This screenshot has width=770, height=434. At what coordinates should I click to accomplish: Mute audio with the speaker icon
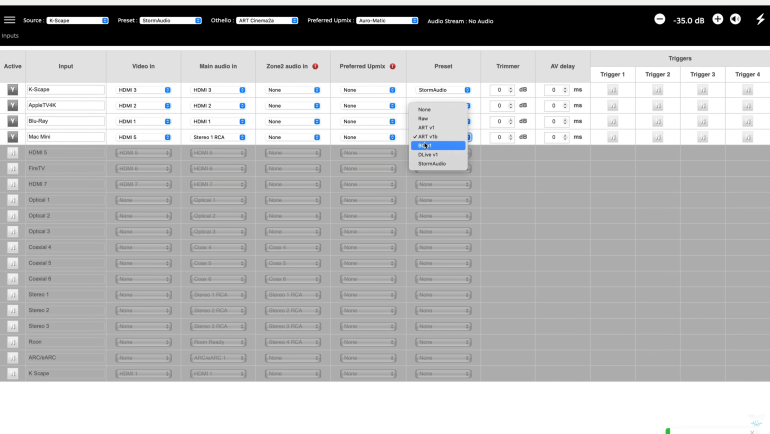coord(735,19)
